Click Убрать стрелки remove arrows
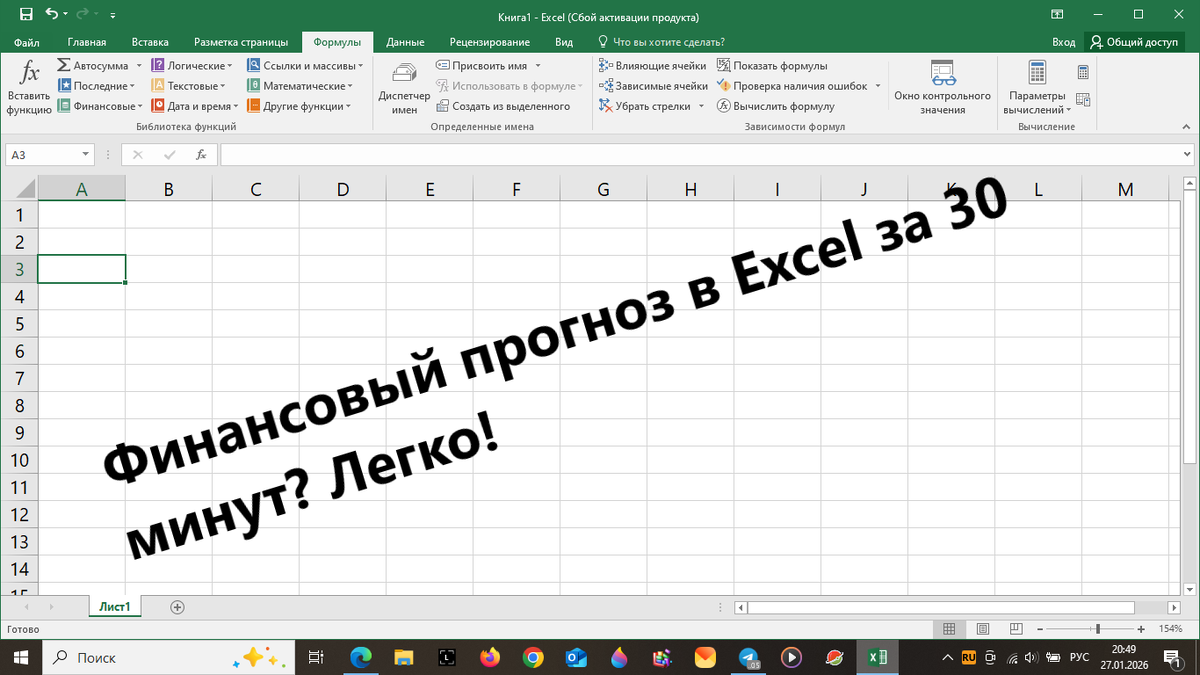This screenshot has height=675, width=1200. click(x=645, y=106)
